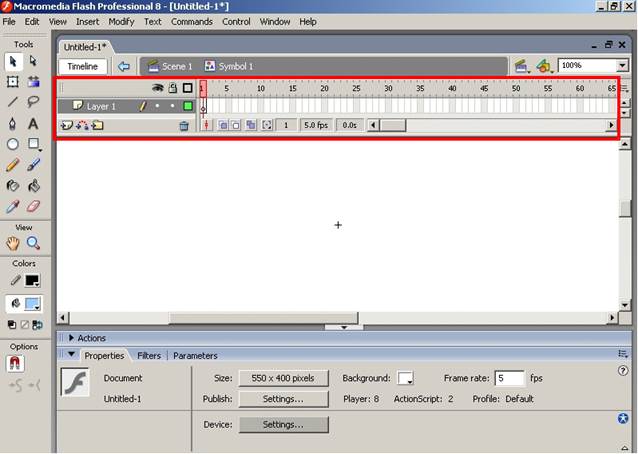Viewport: 638px width, 454px height.
Task: Open the Edit Symbols dropdown
Action: coord(544,66)
